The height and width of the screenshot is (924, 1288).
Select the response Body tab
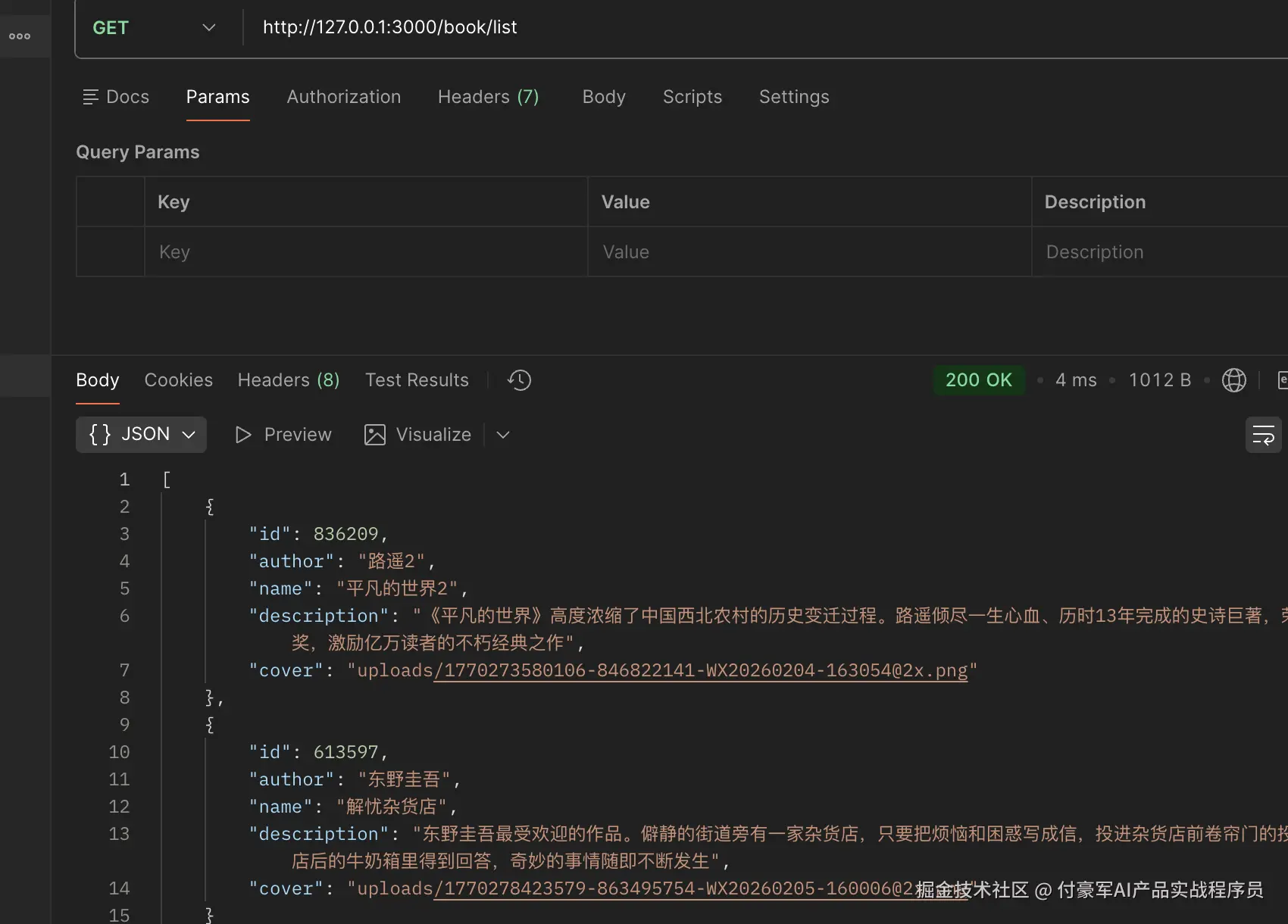98,380
